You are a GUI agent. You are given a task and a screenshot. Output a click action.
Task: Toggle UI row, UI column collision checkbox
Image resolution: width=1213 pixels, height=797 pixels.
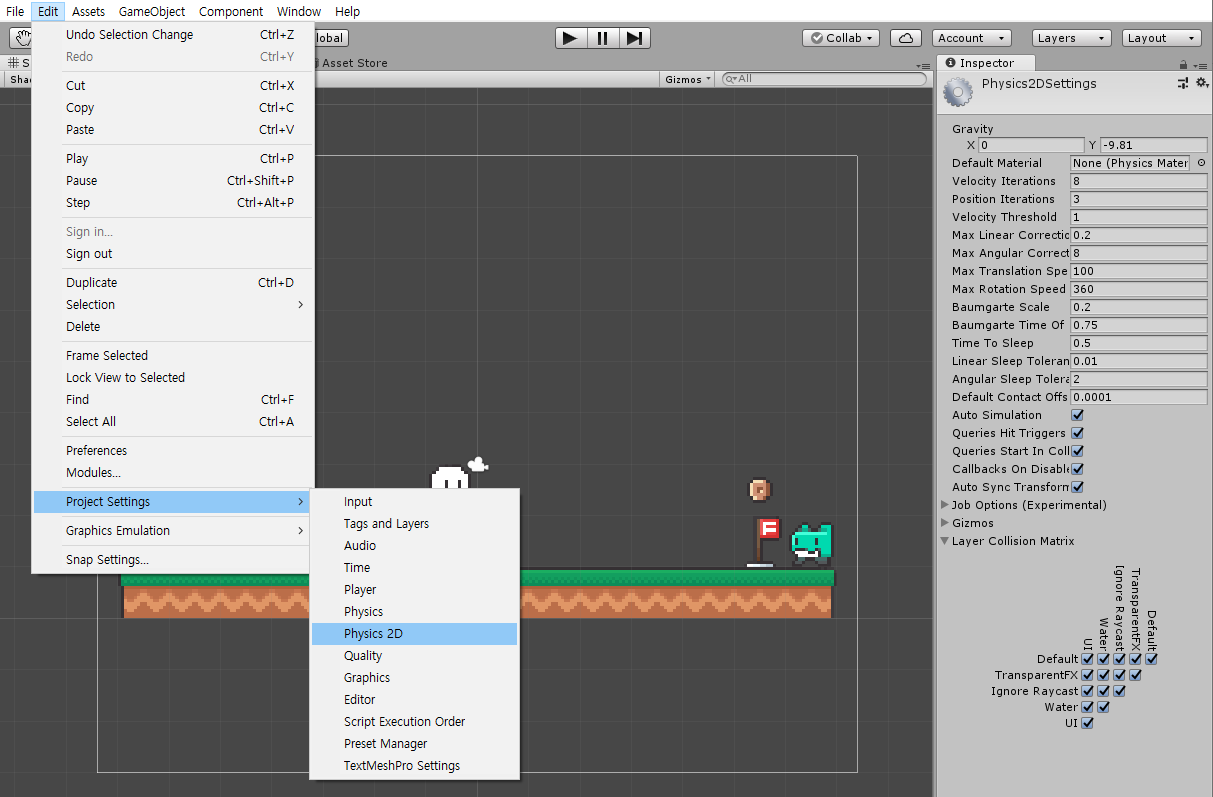pyautogui.click(x=1088, y=723)
